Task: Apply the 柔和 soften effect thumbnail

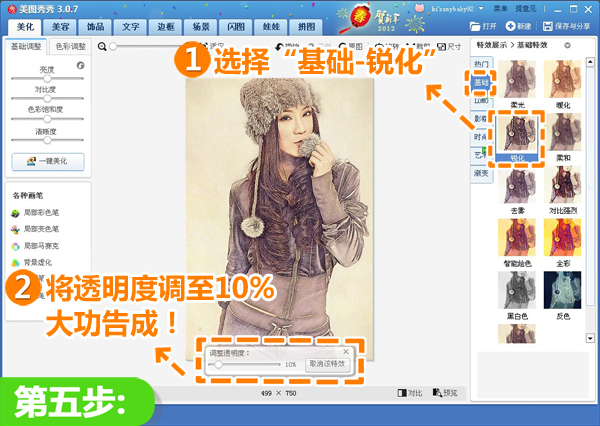Action: (x=562, y=132)
